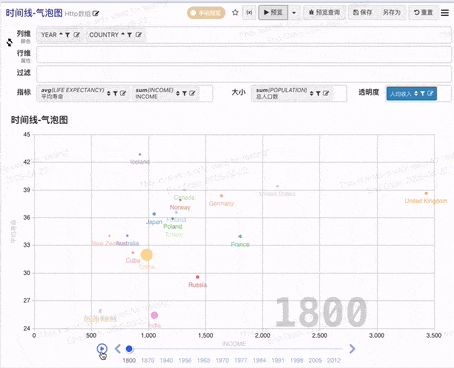Toggle sort order on YEAR field
The image size is (454, 368).
click(x=61, y=34)
